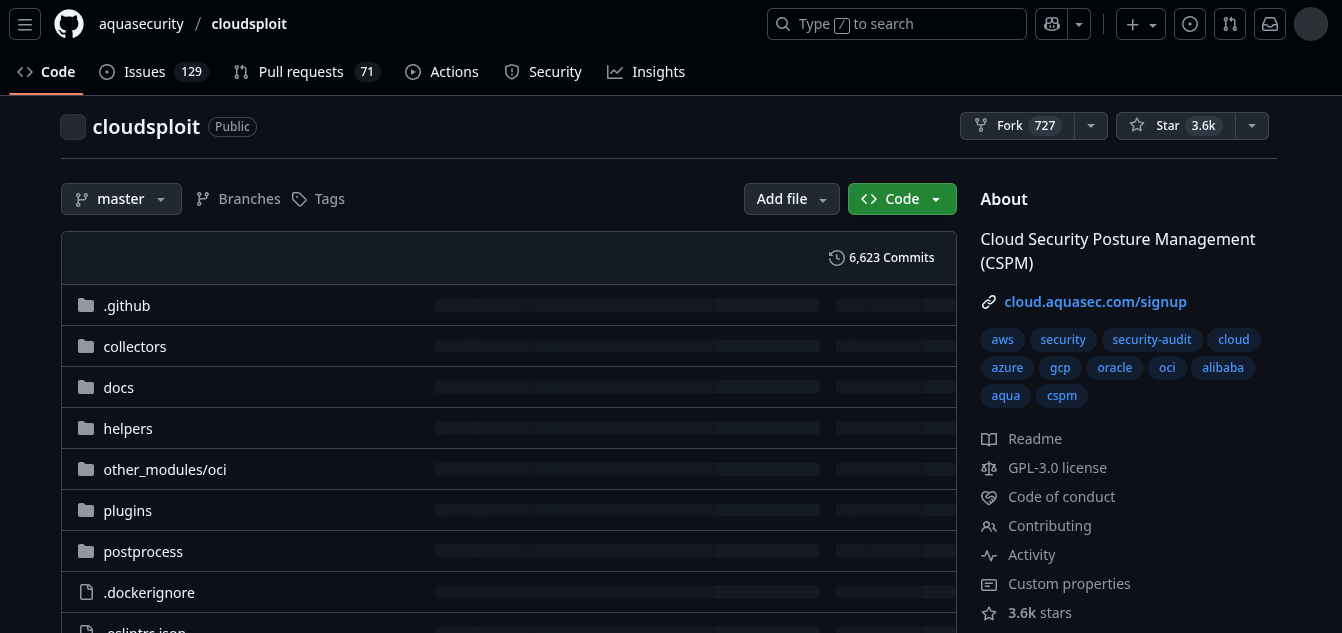Open the global navigation hamburger menu

[x=25, y=24]
